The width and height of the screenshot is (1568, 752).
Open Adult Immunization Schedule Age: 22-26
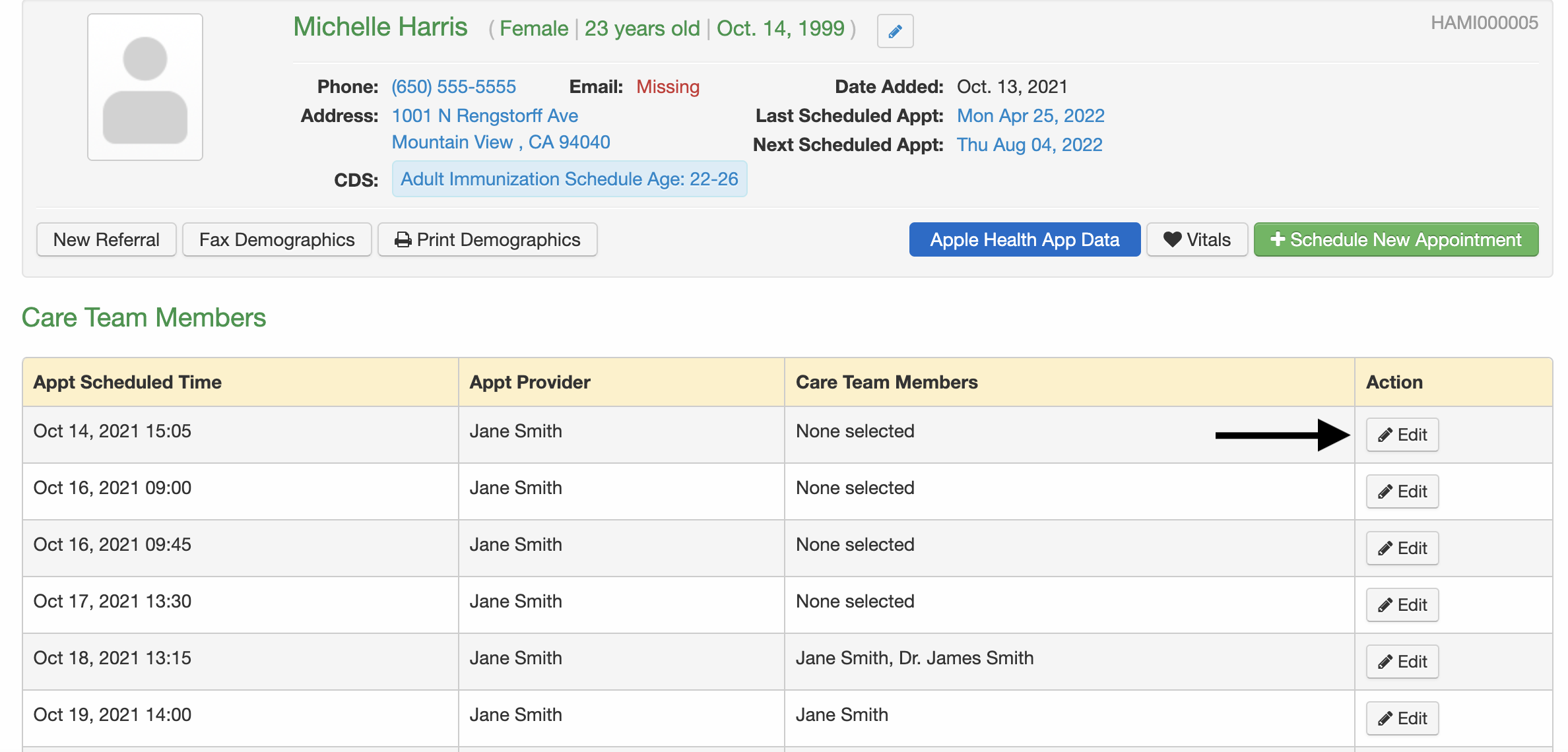click(x=570, y=179)
